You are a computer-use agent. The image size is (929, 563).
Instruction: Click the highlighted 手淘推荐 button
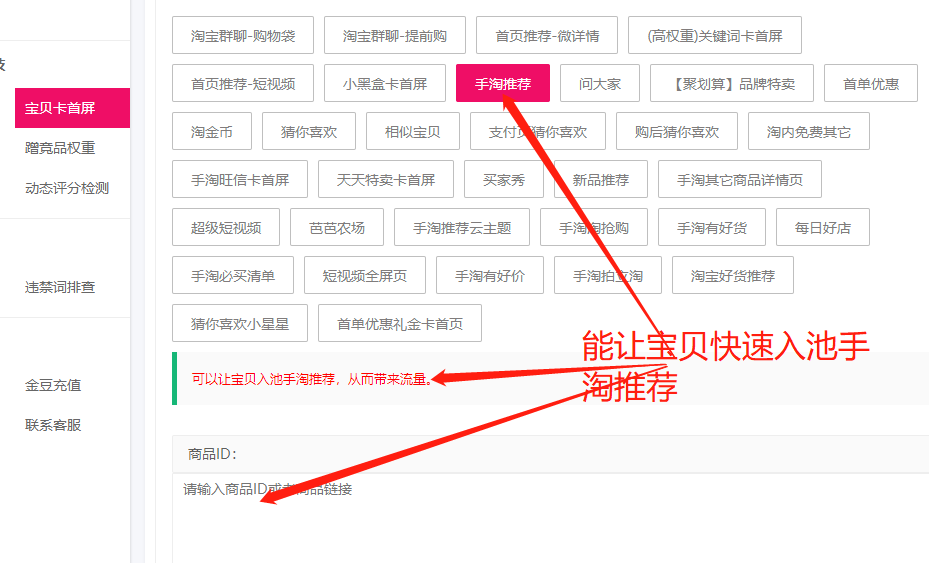click(503, 84)
